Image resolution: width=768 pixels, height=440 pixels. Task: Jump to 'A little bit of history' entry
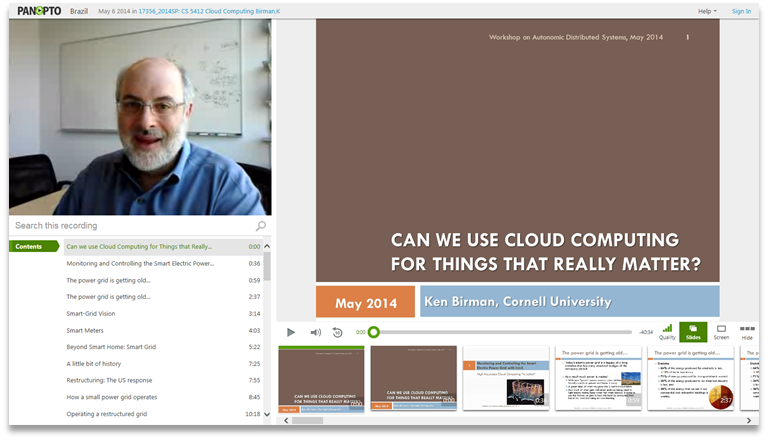(x=164, y=364)
